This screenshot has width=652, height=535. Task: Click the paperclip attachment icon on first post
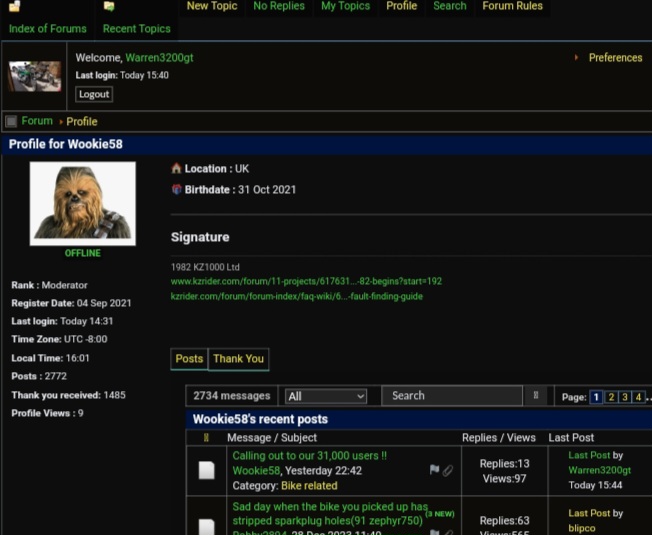[x=447, y=470]
